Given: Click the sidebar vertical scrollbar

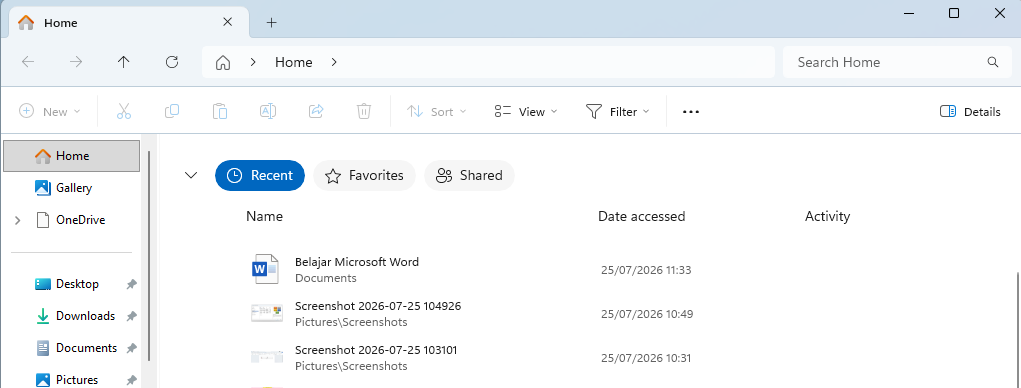Looking at the screenshot, I should [x=150, y=256].
